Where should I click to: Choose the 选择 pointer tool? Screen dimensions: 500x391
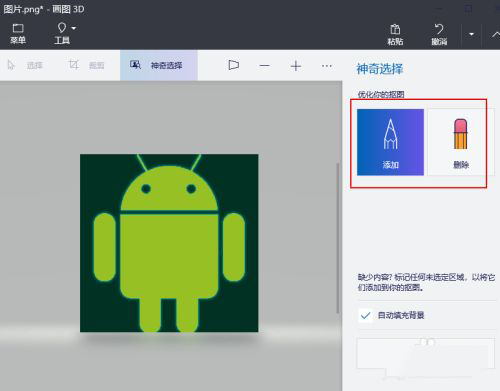pyautogui.click(x=25, y=65)
